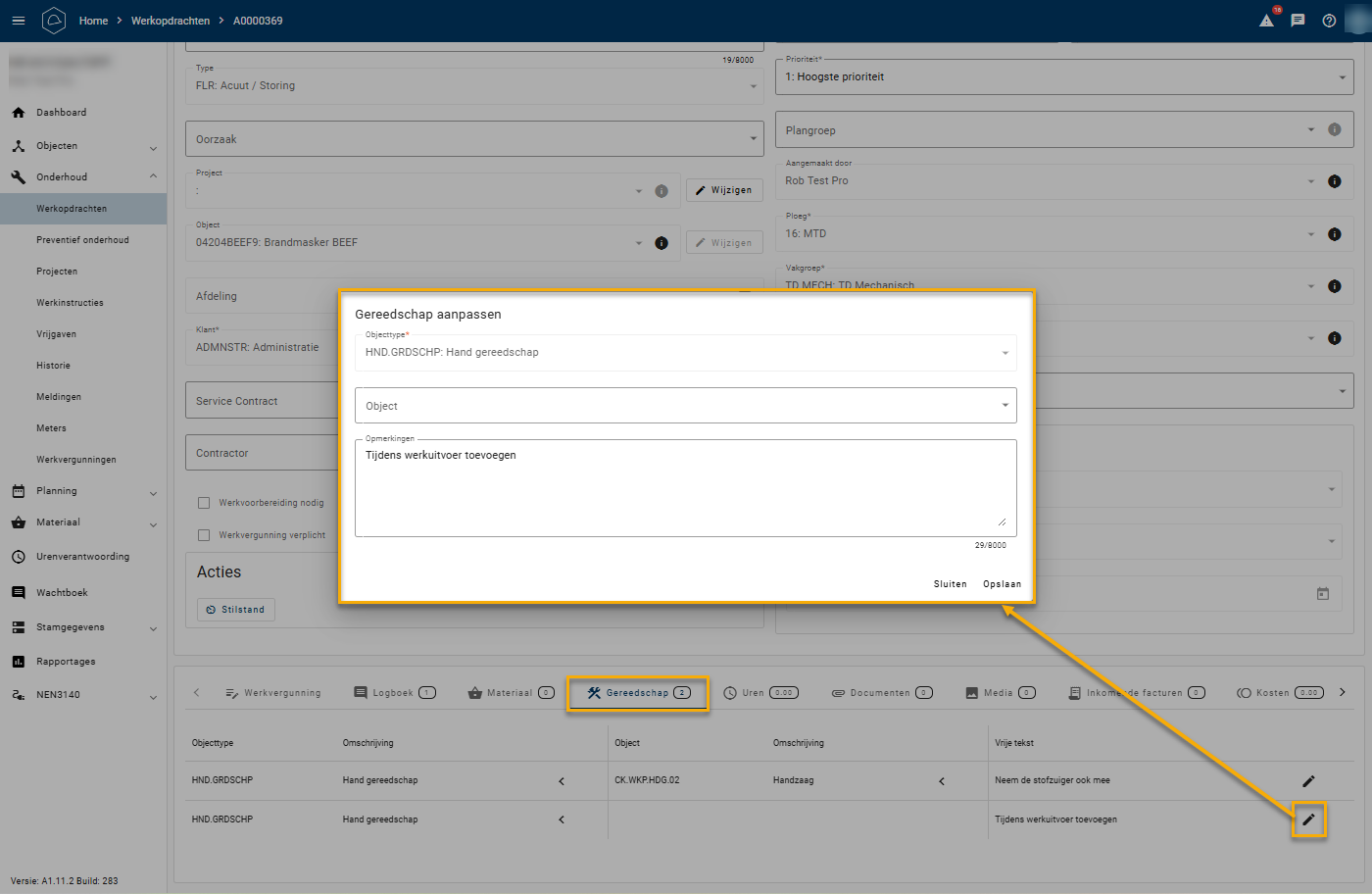Click the help question mark icon
Image resolution: width=1372 pixels, height=894 pixels.
pos(1329,21)
